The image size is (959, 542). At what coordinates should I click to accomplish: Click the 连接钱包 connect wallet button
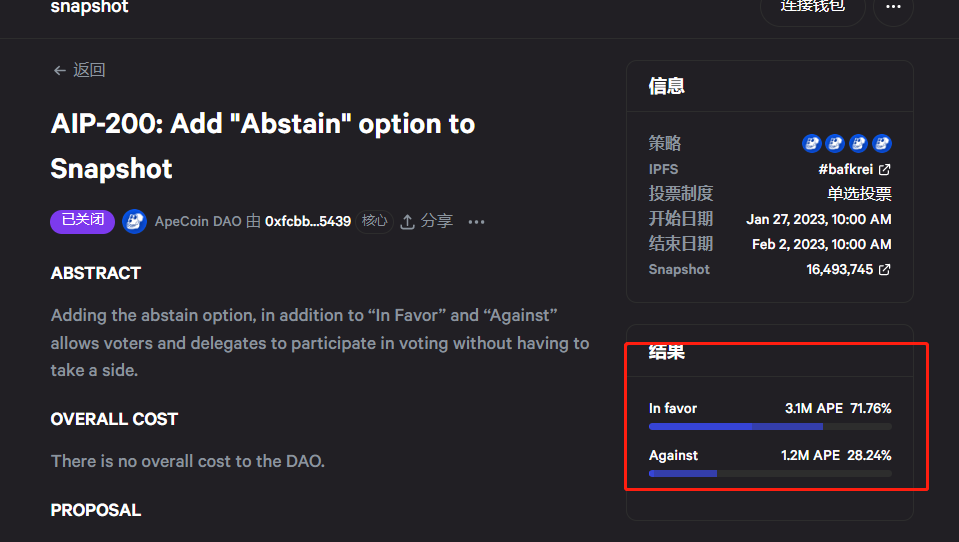tap(812, 8)
